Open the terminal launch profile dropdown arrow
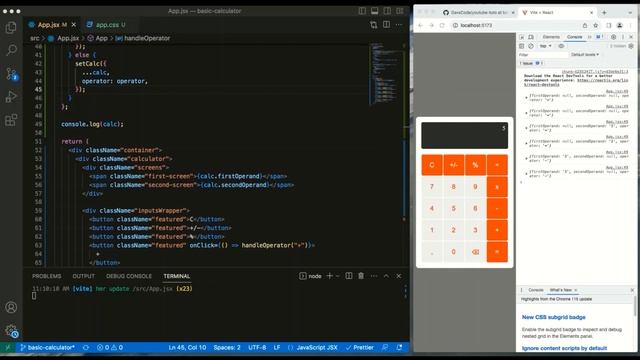The height and width of the screenshot is (360, 640). click(x=338, y=276)
